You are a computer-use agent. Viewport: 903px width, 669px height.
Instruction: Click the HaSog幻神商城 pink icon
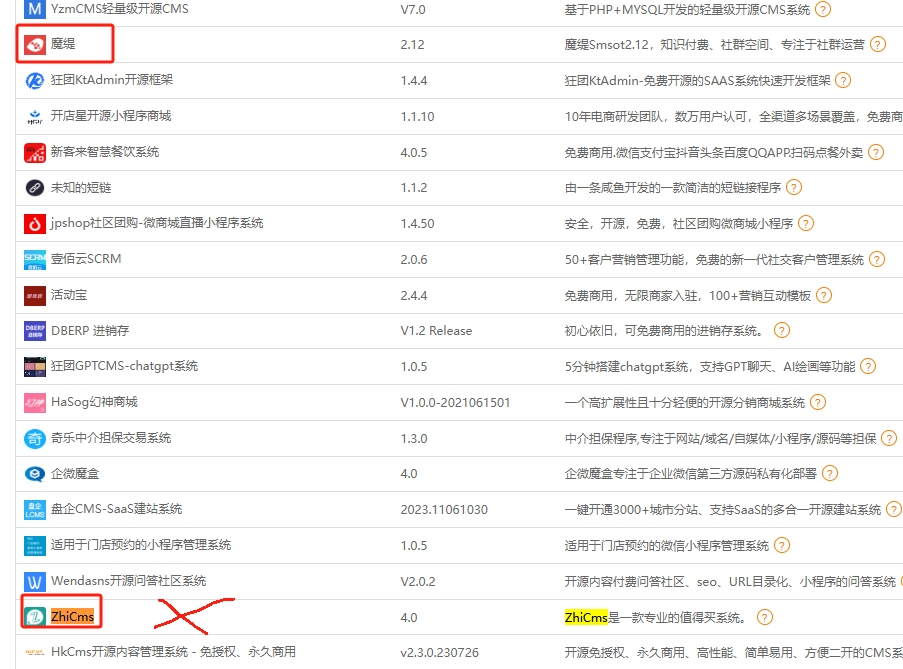pos(35,402)
